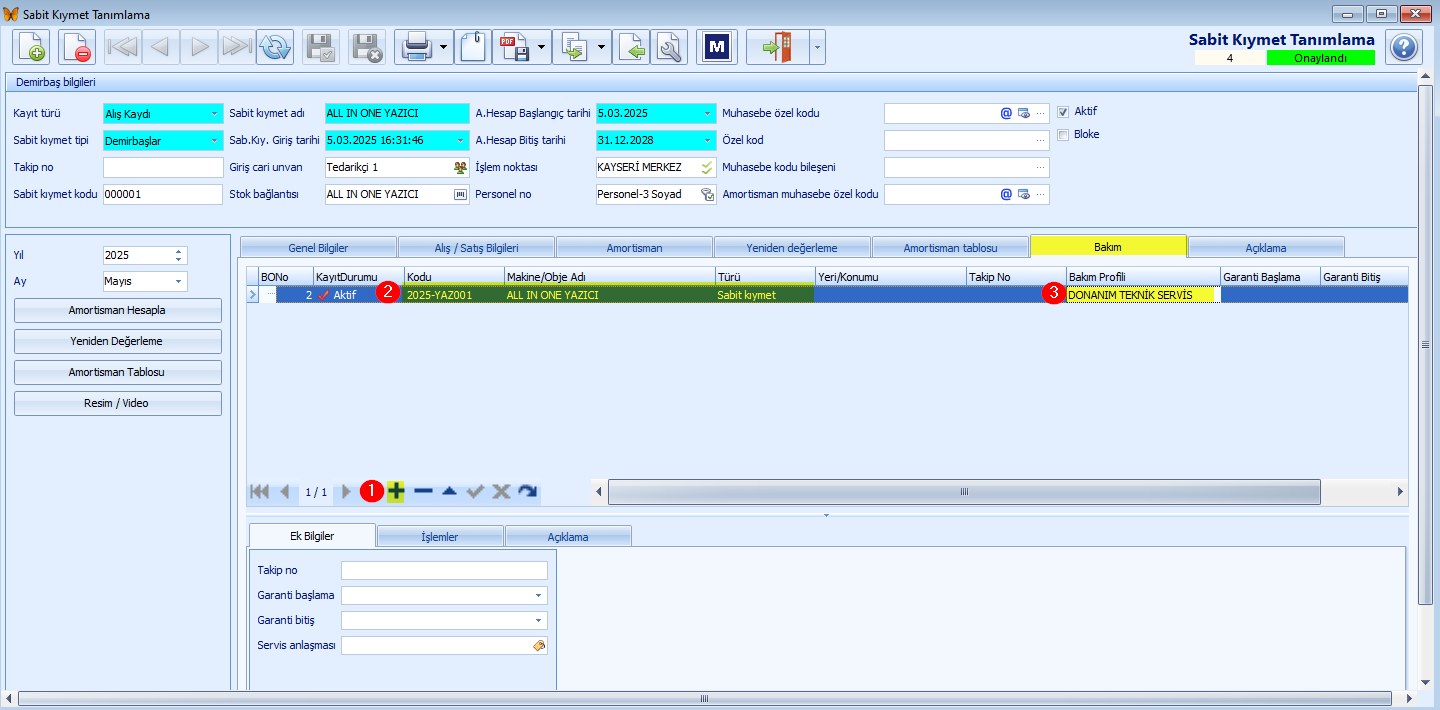Viewport: 1440px width, 710px height.
Task: Open the PDF export options dropdown arrow
Action: point(543,47)
